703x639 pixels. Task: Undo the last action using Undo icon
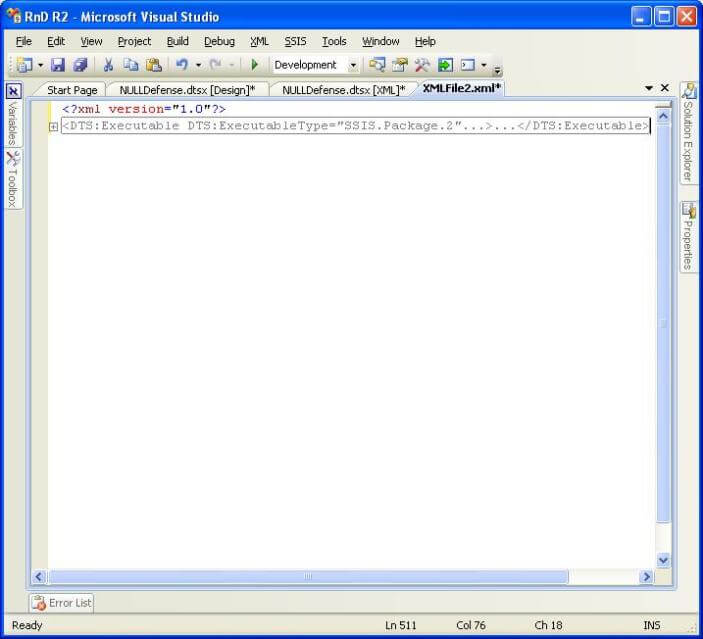point(182,65)
